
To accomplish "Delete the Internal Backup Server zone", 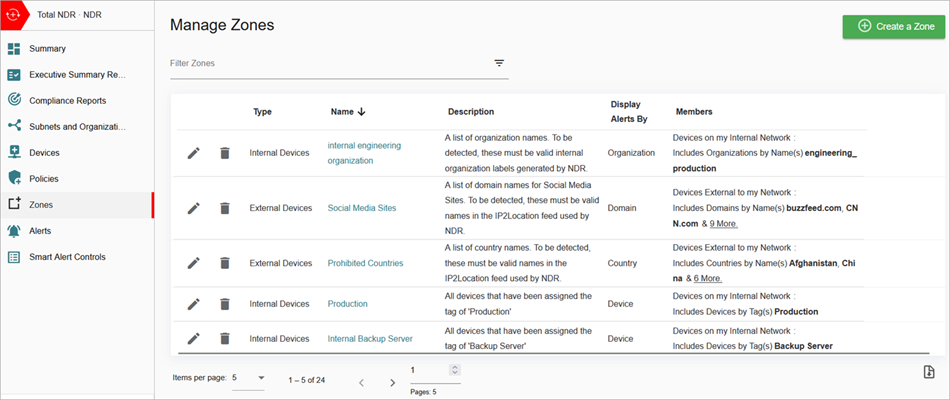I will 225,339.
